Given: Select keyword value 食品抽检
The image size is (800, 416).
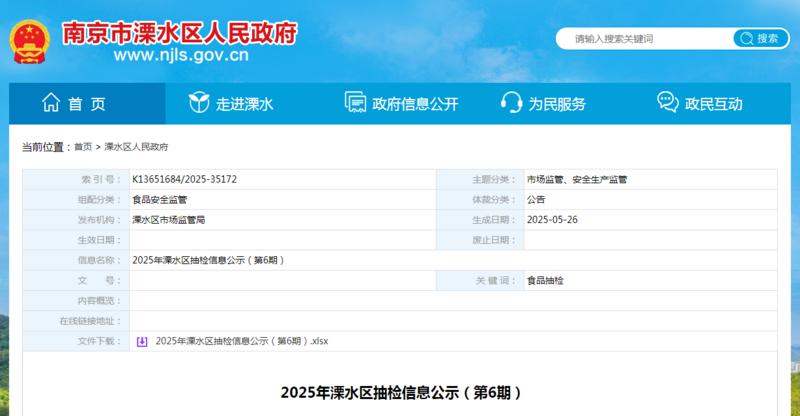Looking at the screenshot, I should [x=545, y=280].
